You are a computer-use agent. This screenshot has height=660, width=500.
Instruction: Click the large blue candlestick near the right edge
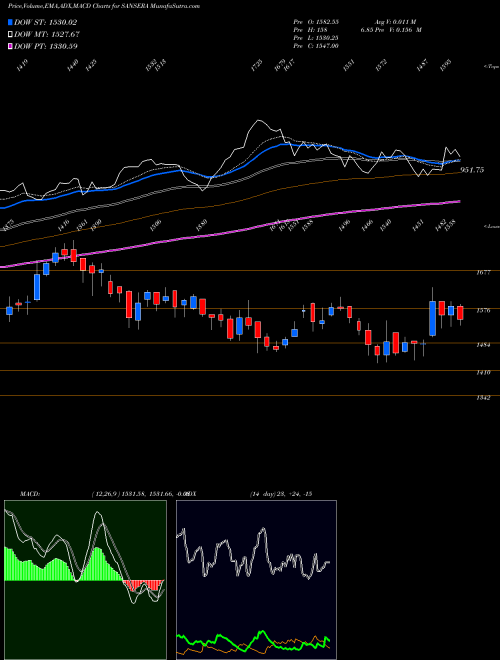[432, 318]
